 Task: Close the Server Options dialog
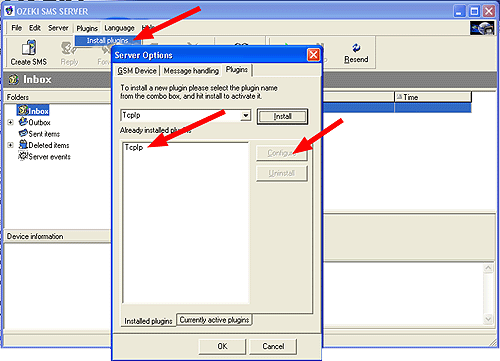[313, 55]
